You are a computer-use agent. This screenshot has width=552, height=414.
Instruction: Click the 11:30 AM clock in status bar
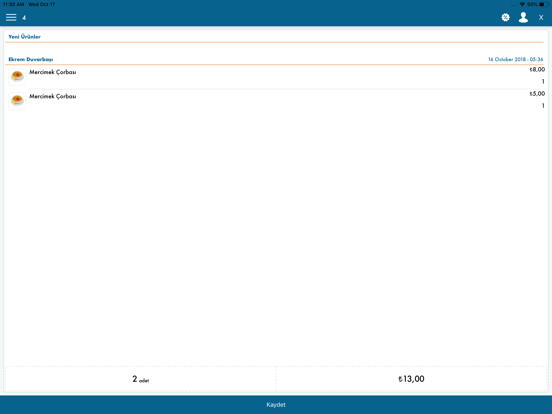coord(13,4)
